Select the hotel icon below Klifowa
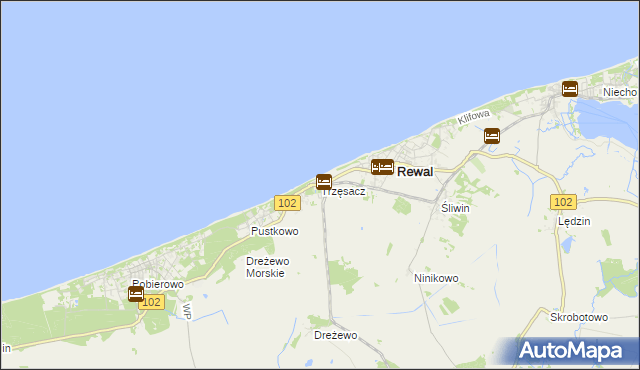Screen dimensions: 640x370 click(492, 136)
